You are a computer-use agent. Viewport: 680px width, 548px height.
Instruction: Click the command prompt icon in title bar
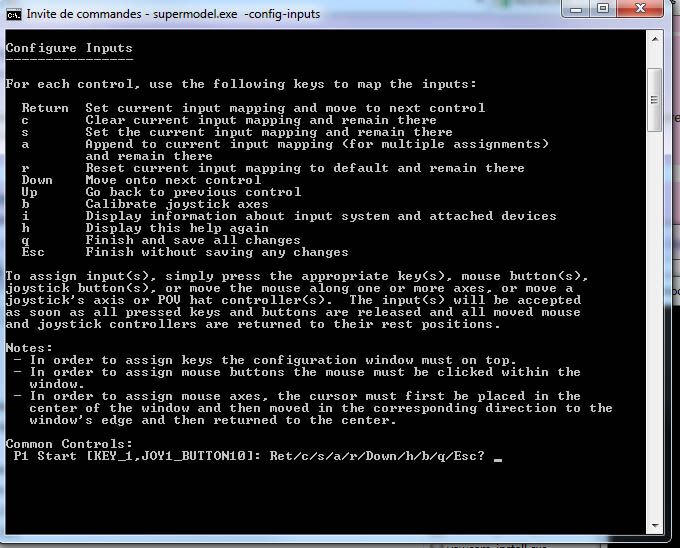(14, 12)
